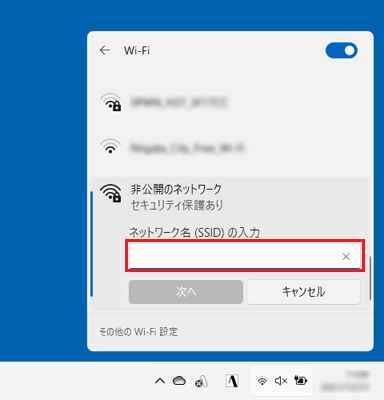Viewport: 384px width, 400px height.
Task: Show hidden tray icons chevron
Action: point(160,380)
